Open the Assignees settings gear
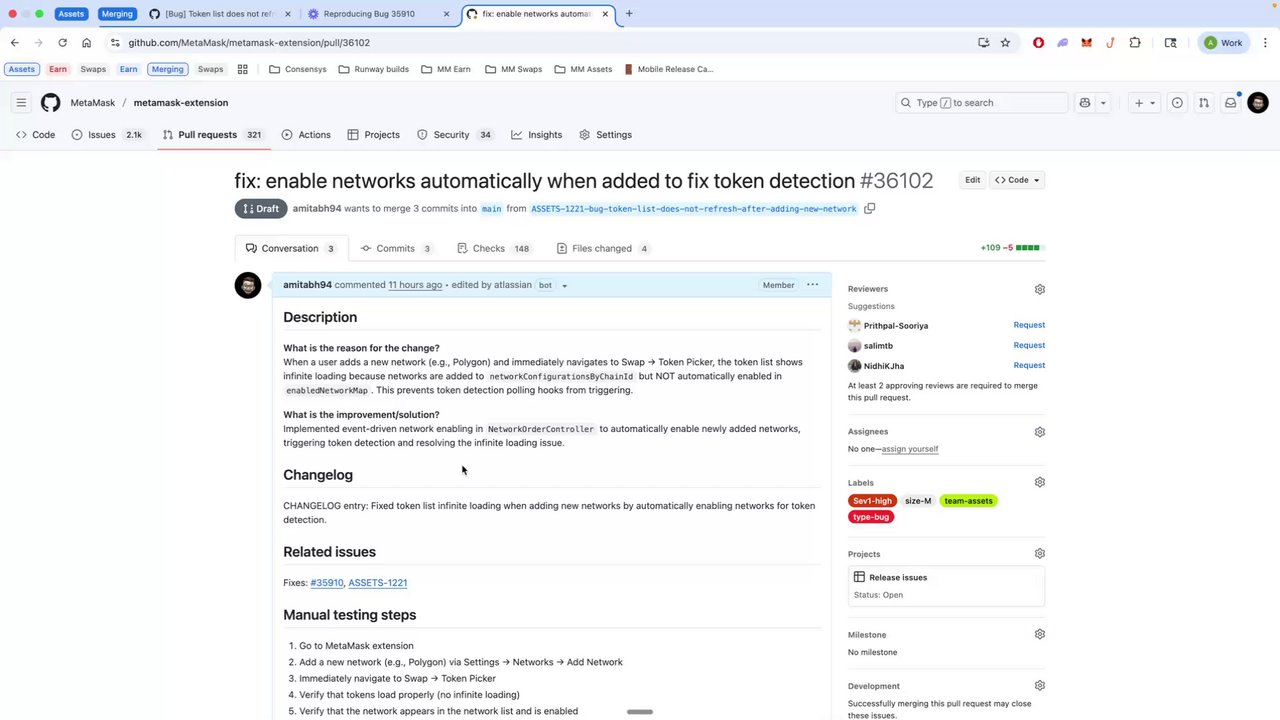Viewport: 1280px width, 720px height. [x=1039, y=432]
